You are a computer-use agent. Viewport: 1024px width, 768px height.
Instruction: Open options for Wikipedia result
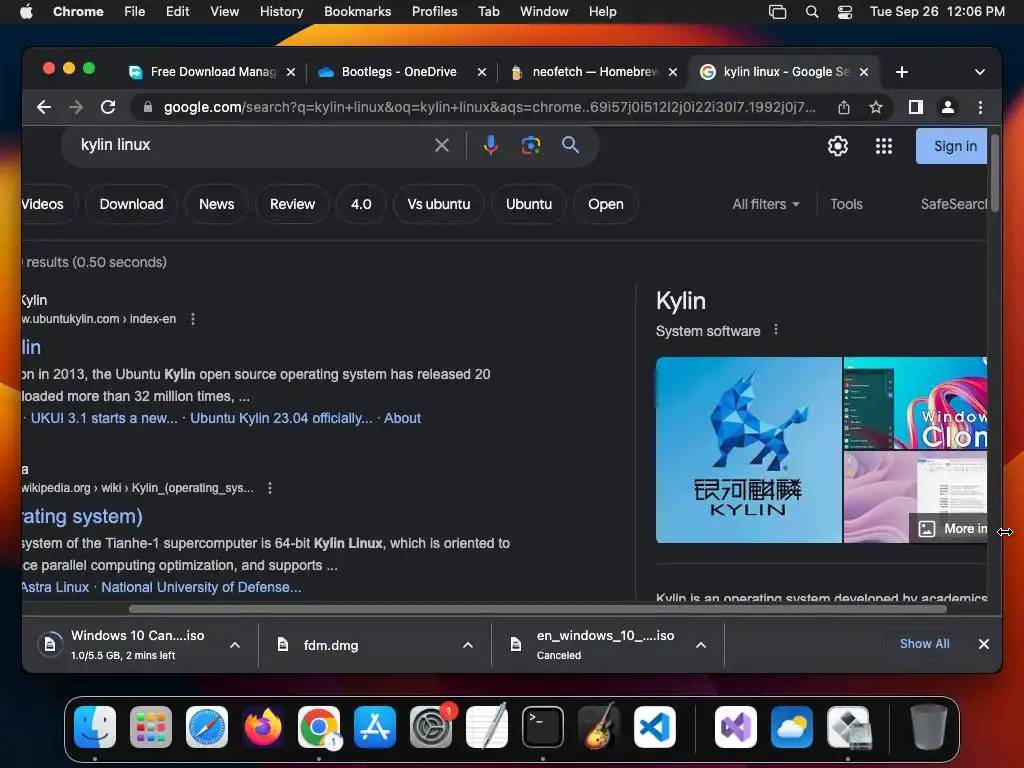coord(270,488)
